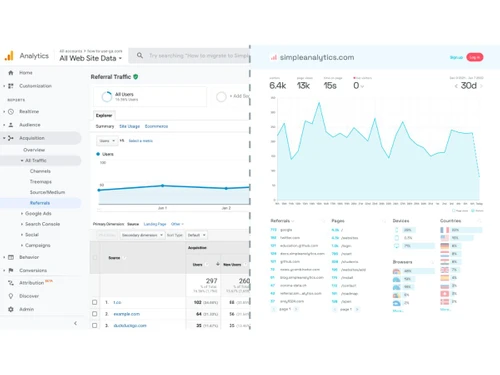
Task: Toggle the select-all checkbox in table header
Action: click(95, 258)
